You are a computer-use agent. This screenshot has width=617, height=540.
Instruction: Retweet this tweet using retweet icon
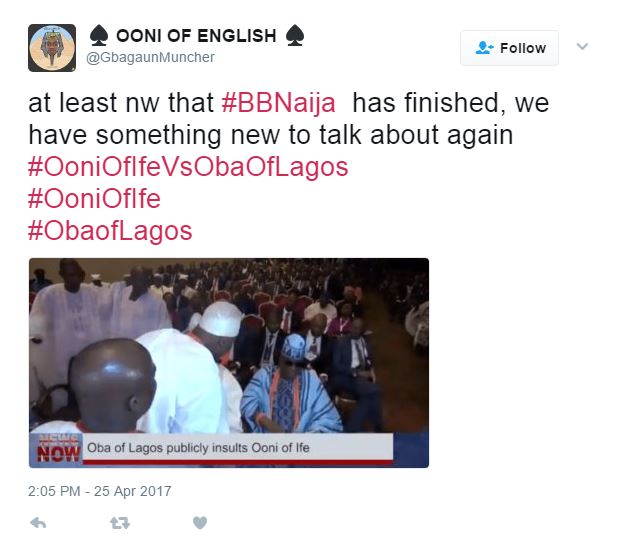pos(120,523)
